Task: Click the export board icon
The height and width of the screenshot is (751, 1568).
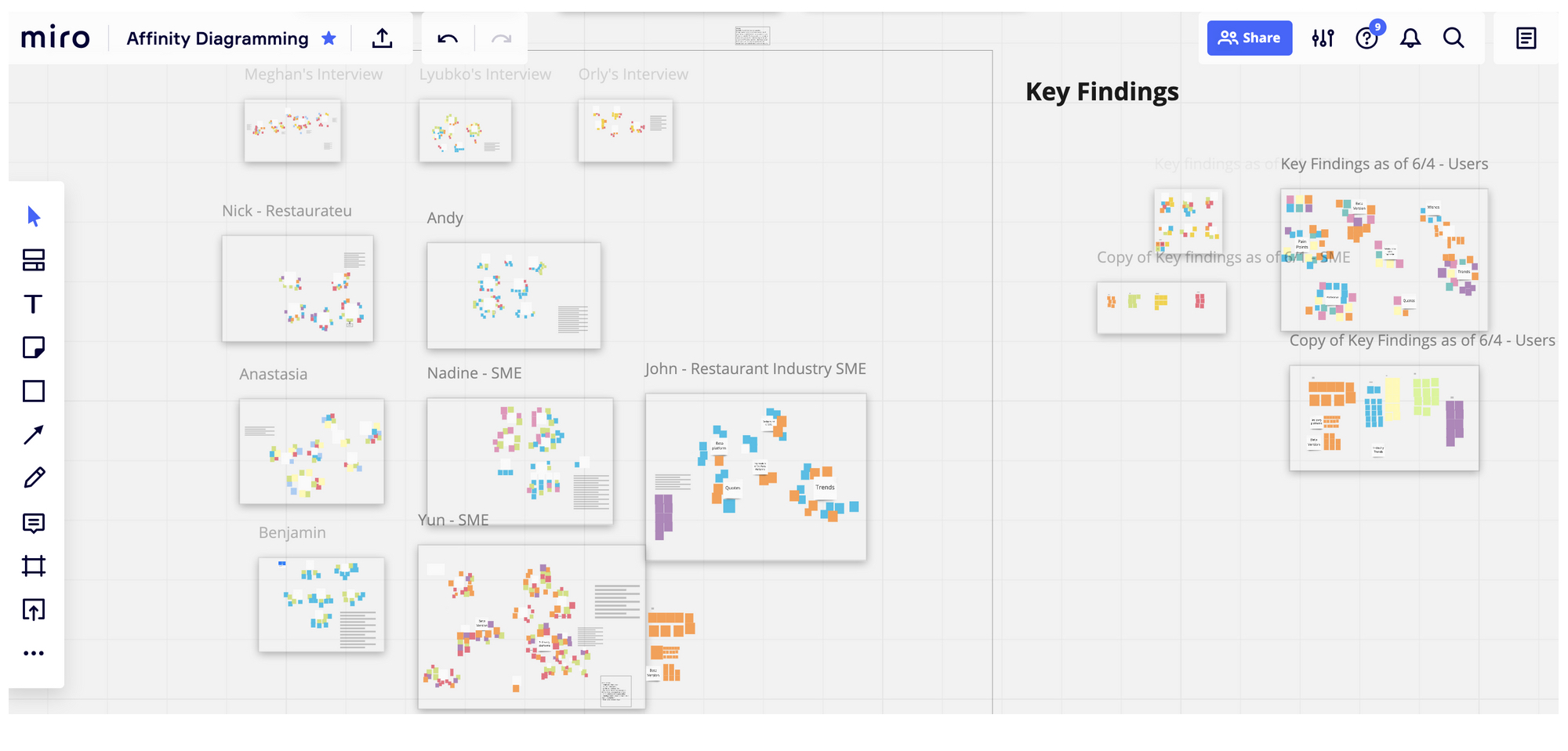Action: [382, 38]
